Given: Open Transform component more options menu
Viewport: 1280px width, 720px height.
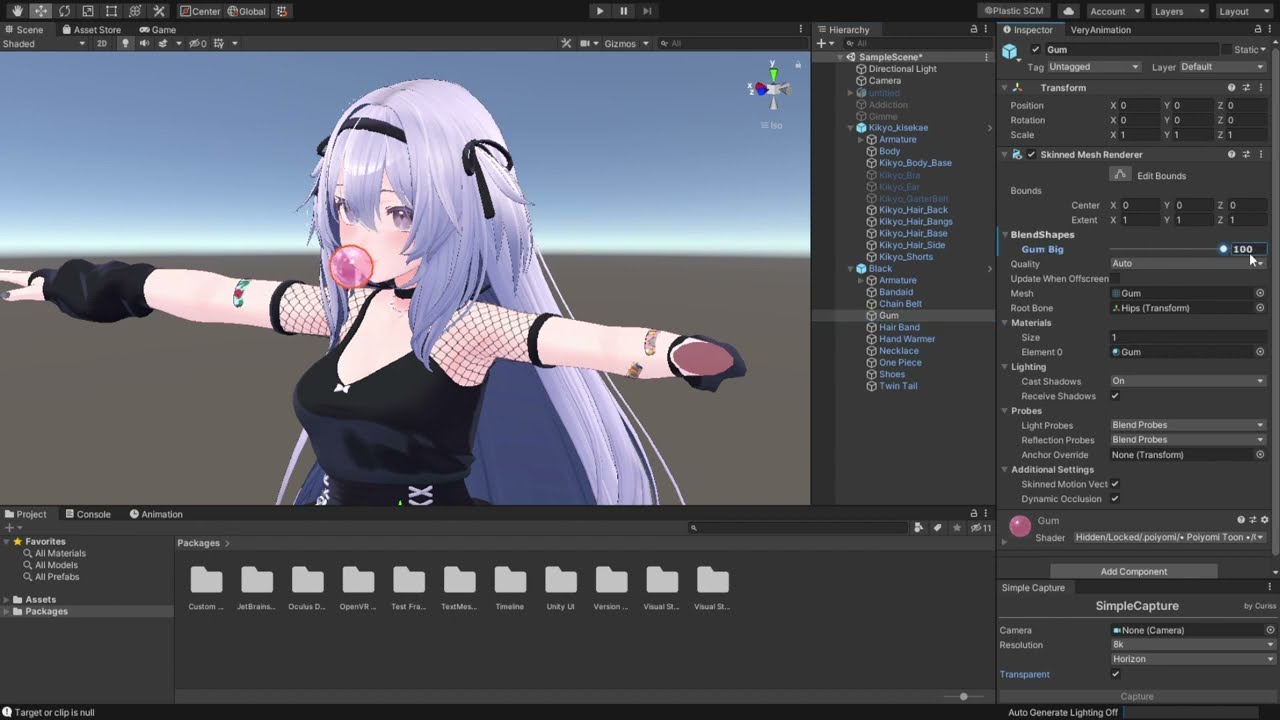Looking at the screenshot, I should pos(1261,88).
